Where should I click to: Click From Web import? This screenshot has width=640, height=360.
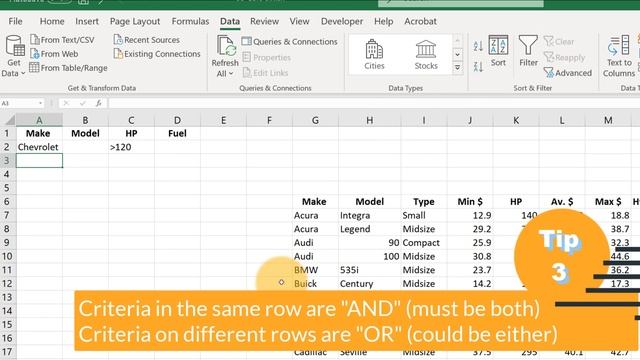(54, 54)
